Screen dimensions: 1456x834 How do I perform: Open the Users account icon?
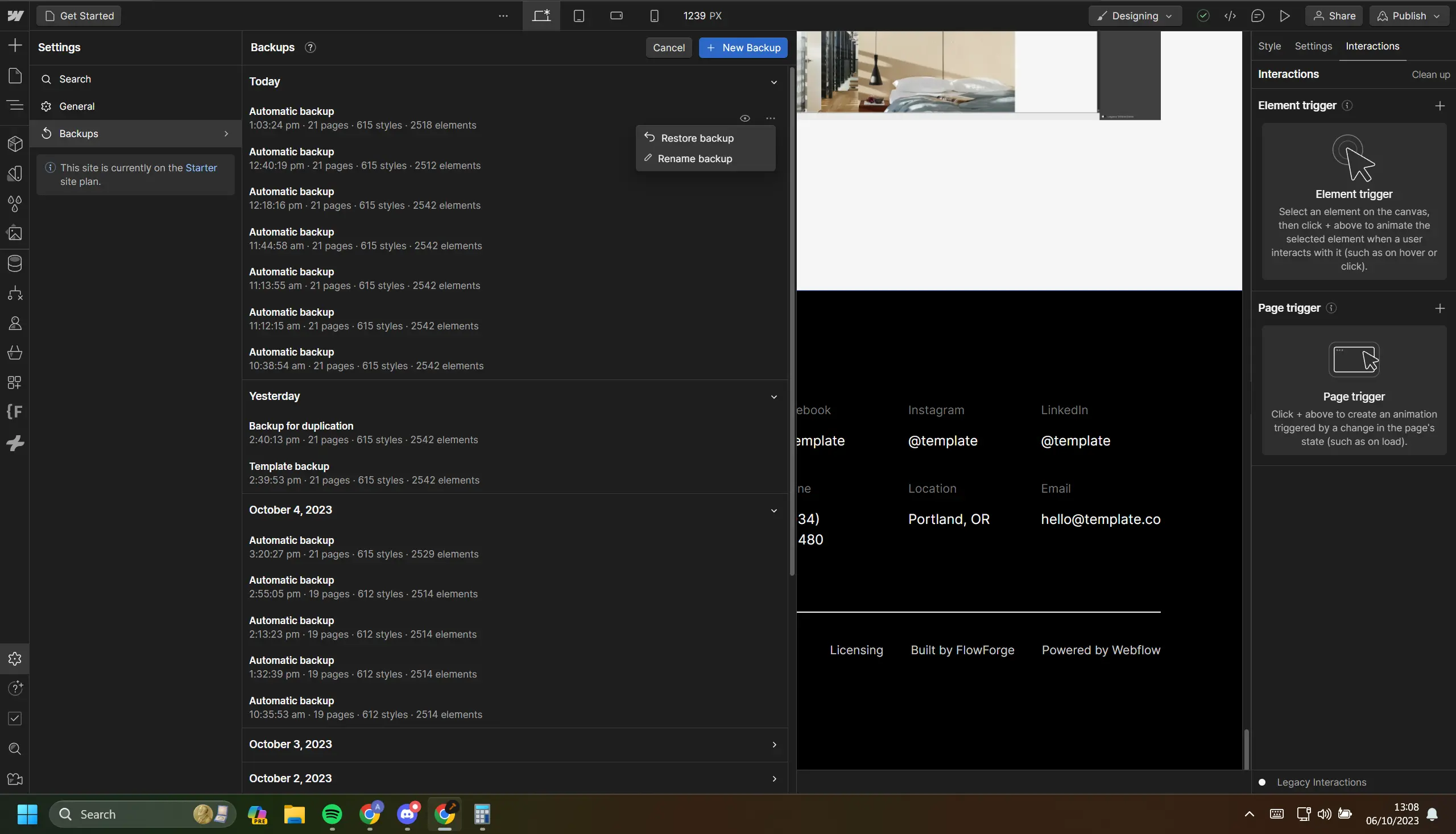[15, 323]
